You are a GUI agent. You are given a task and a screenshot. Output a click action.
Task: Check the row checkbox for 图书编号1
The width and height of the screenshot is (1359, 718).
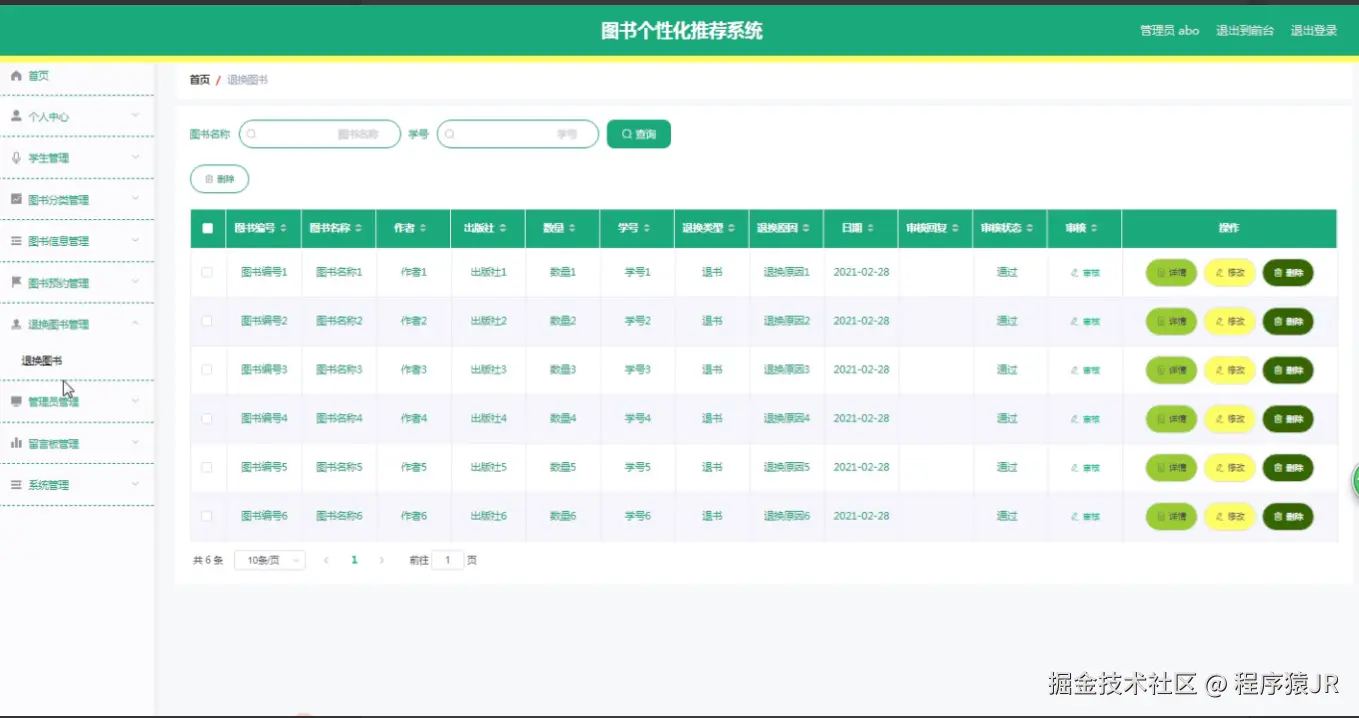point(207,272)
